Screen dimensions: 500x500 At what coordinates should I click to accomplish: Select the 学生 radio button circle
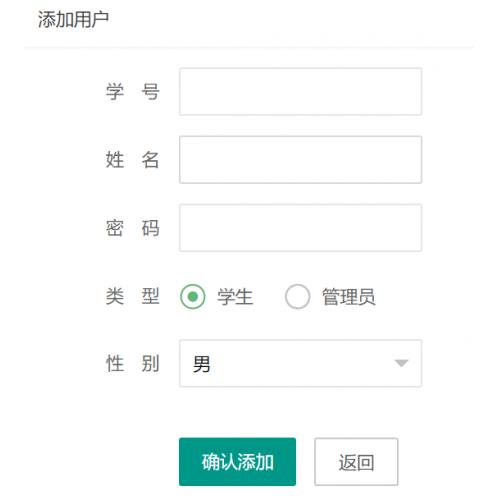coord(193,296)
